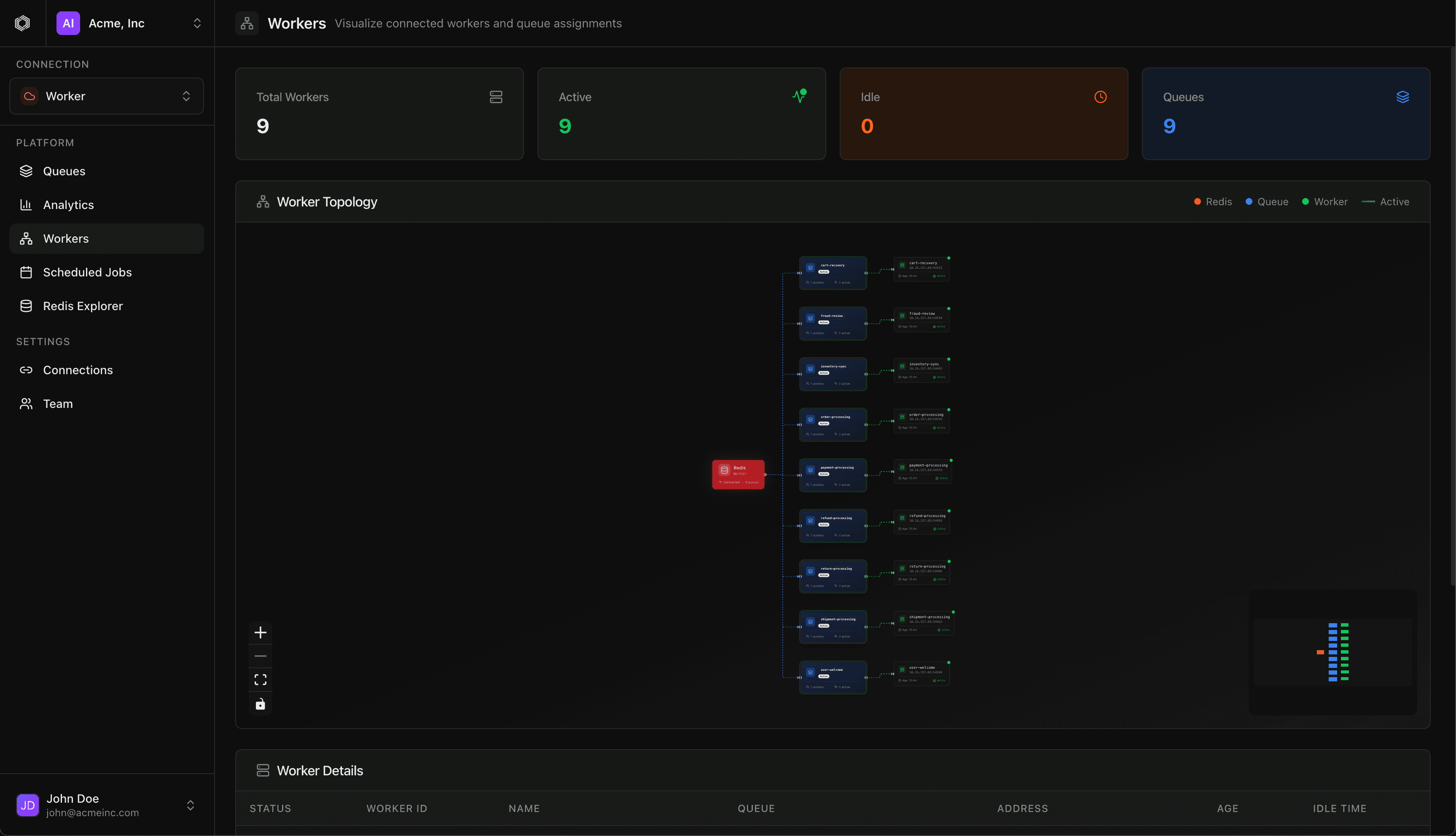Viewport: 1456px width, 836px height.
Task: Click the Total Workers server icon
Action: tap(496, 96)
